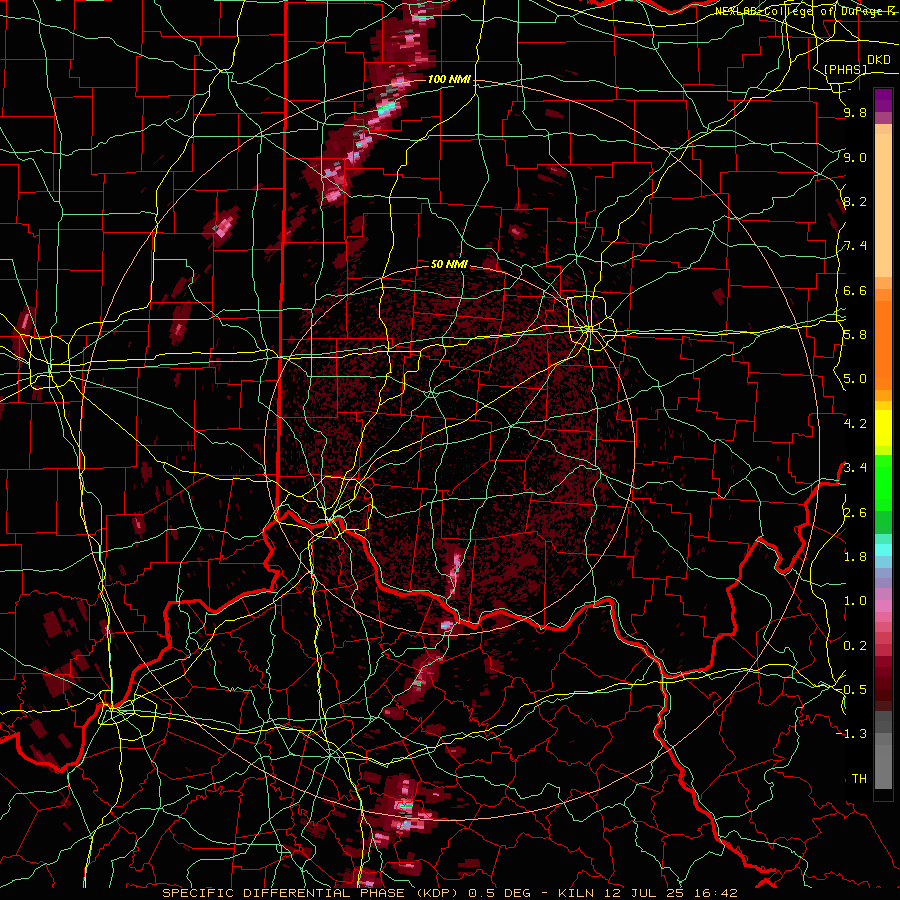Click the '[PHAS]' legend label
Viewport: 900px width, 900px height.
click(x=845, y=69)
